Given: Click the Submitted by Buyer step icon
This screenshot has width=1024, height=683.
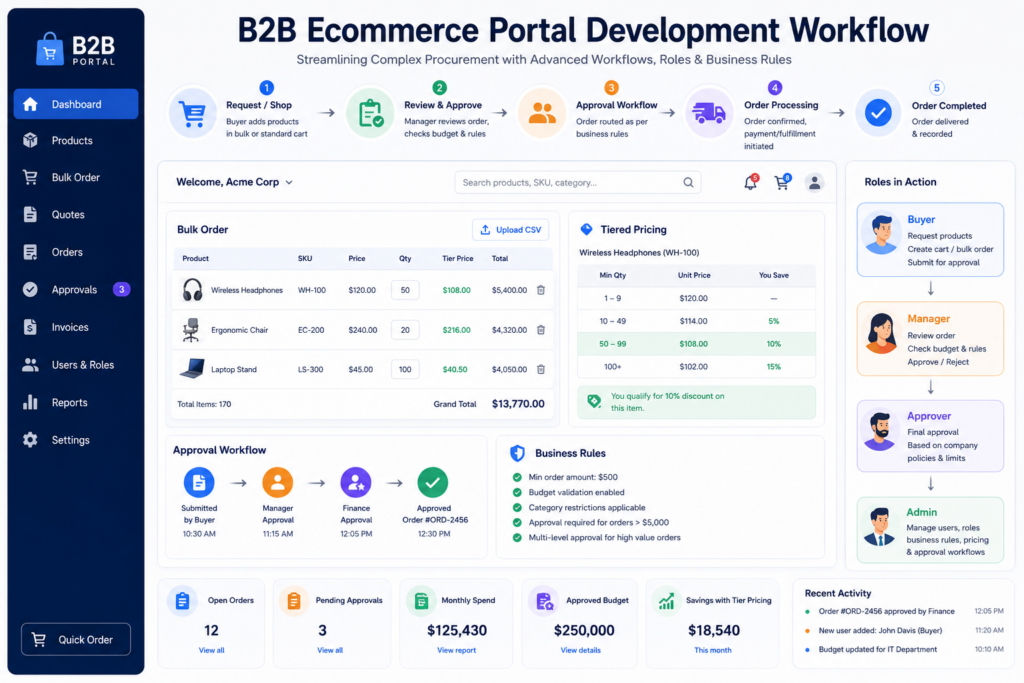Looking at the screenshot, I should tap(199, 483).
